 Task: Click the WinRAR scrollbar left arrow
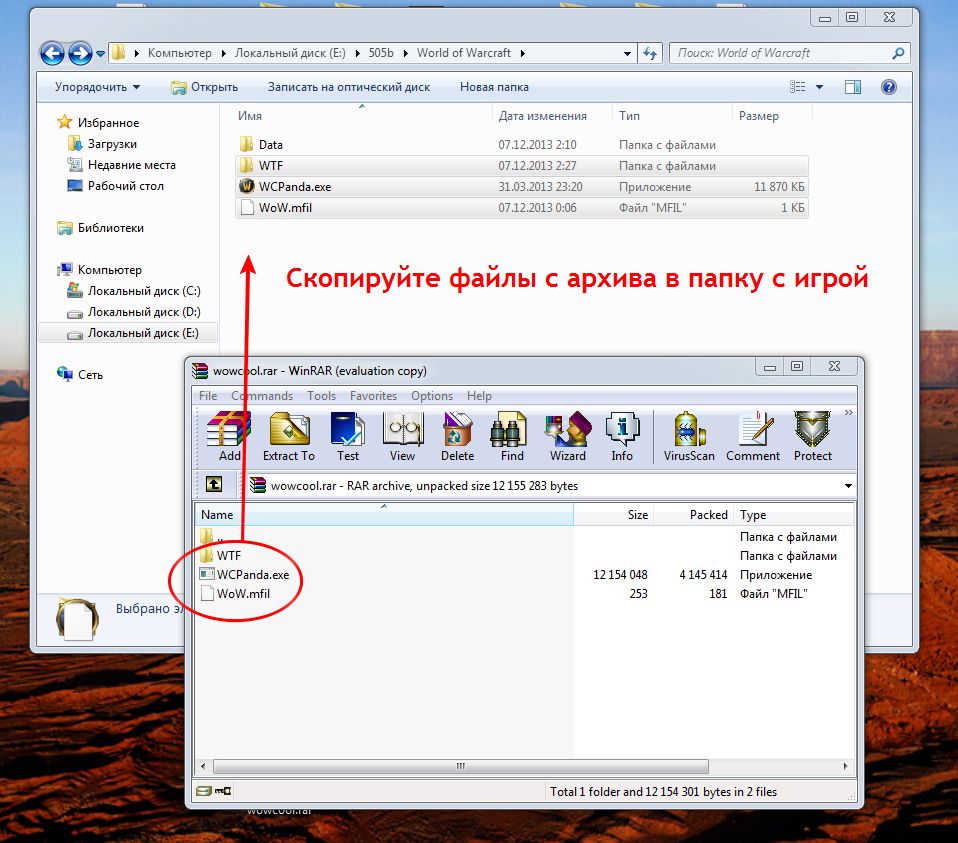[x=203, y=765]
